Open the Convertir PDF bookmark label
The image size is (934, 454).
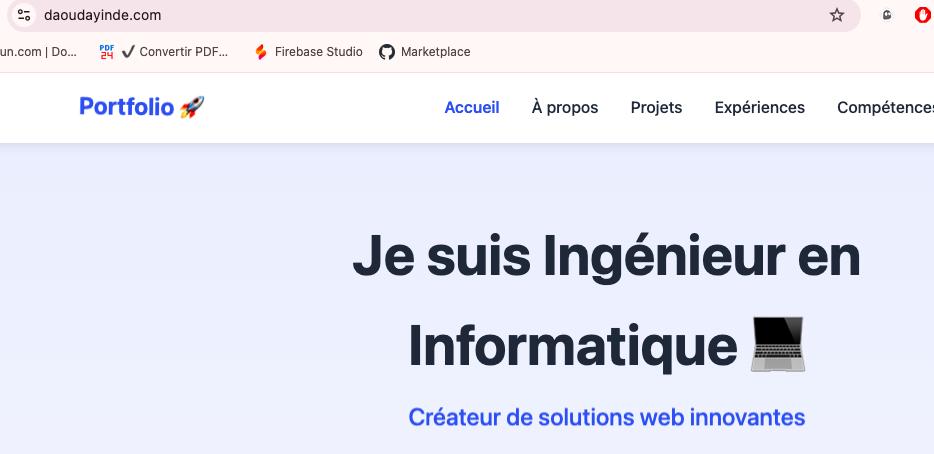point(183,52)
